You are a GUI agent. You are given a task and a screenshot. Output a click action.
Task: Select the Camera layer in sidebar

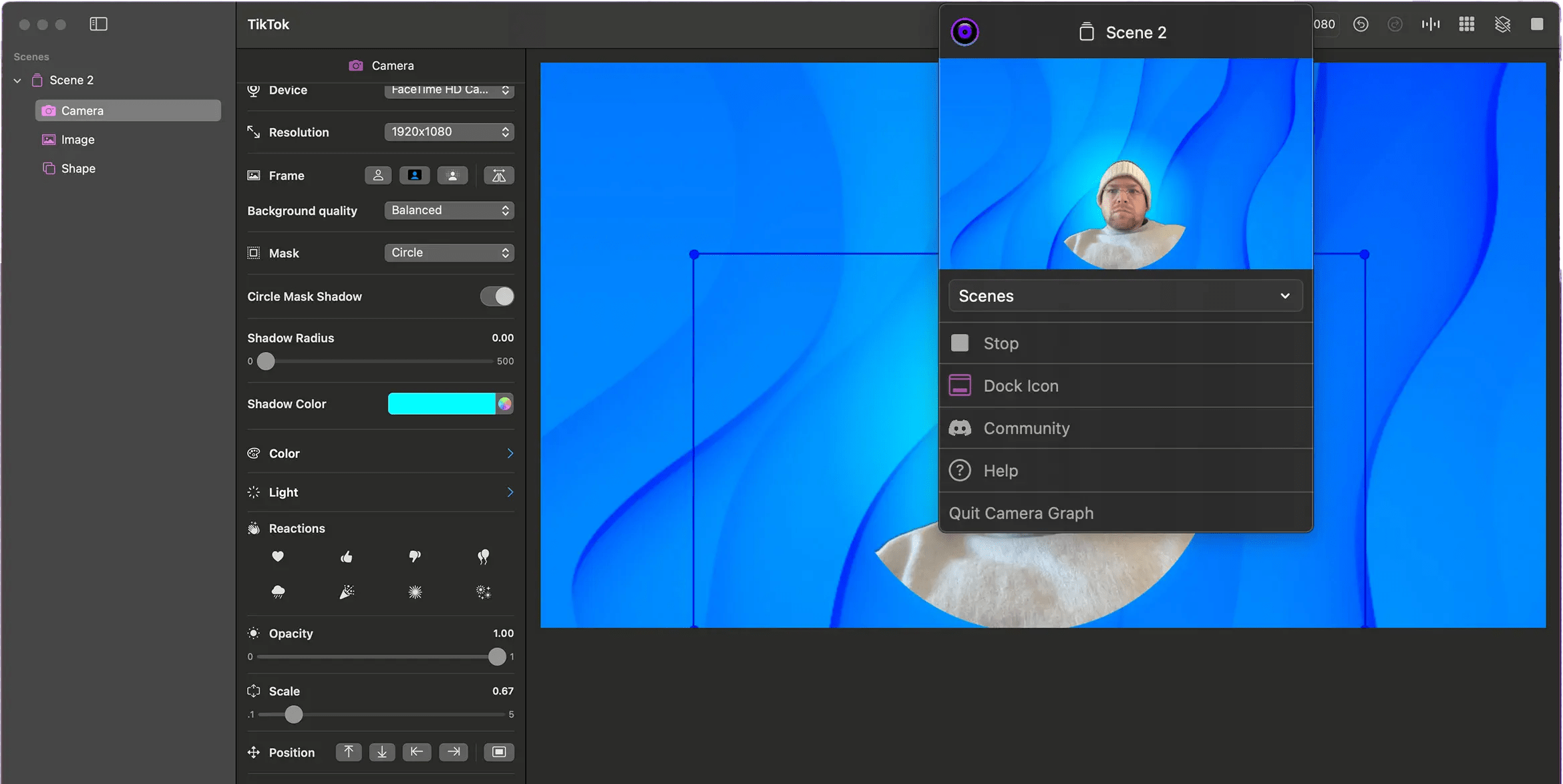pyautogui.click(x=128, y=111)
